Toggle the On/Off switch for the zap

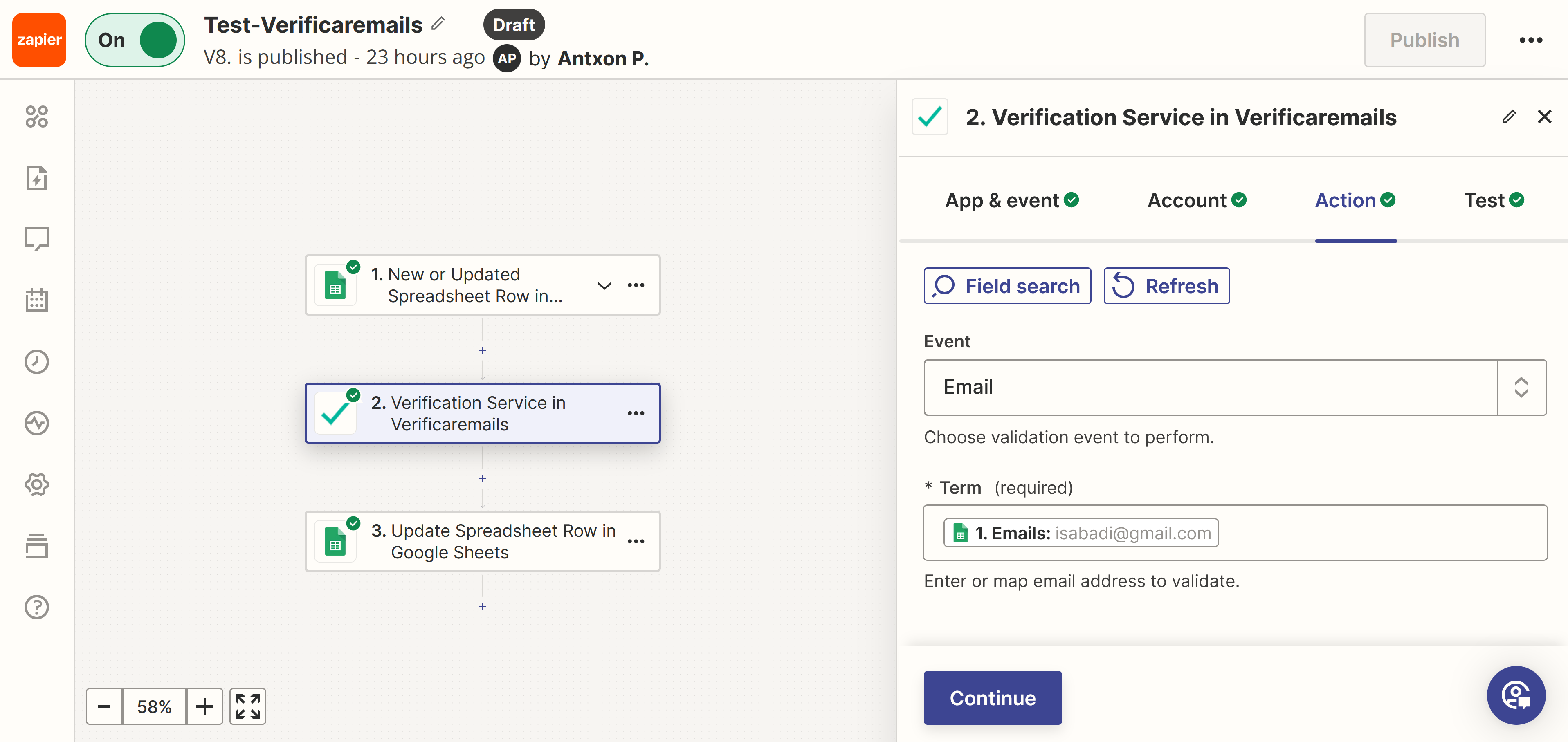tap(137, 40)
